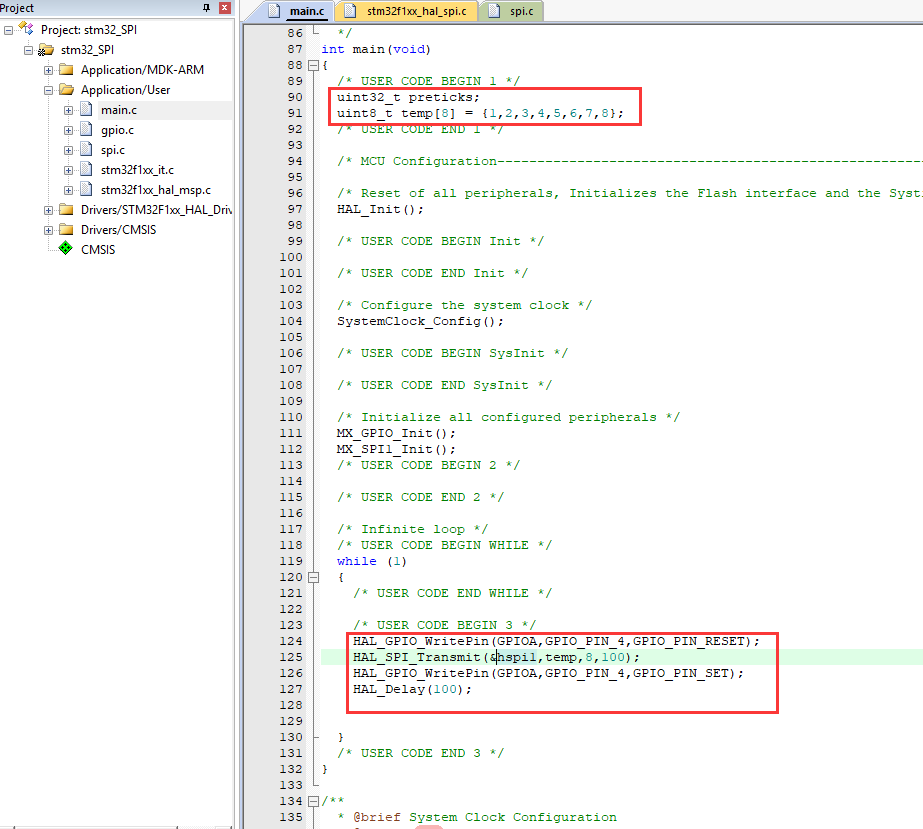
Task: Collapse the stm32_SPI project node
Action: pyautogui.click(x=28, y=49)
